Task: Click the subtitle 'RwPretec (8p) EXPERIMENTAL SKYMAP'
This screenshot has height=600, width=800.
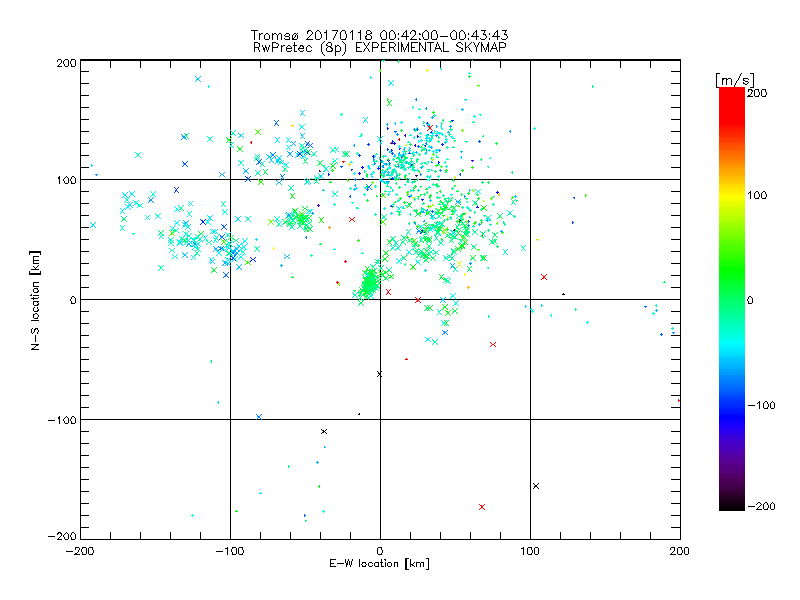Action: (x=380, y=47)
